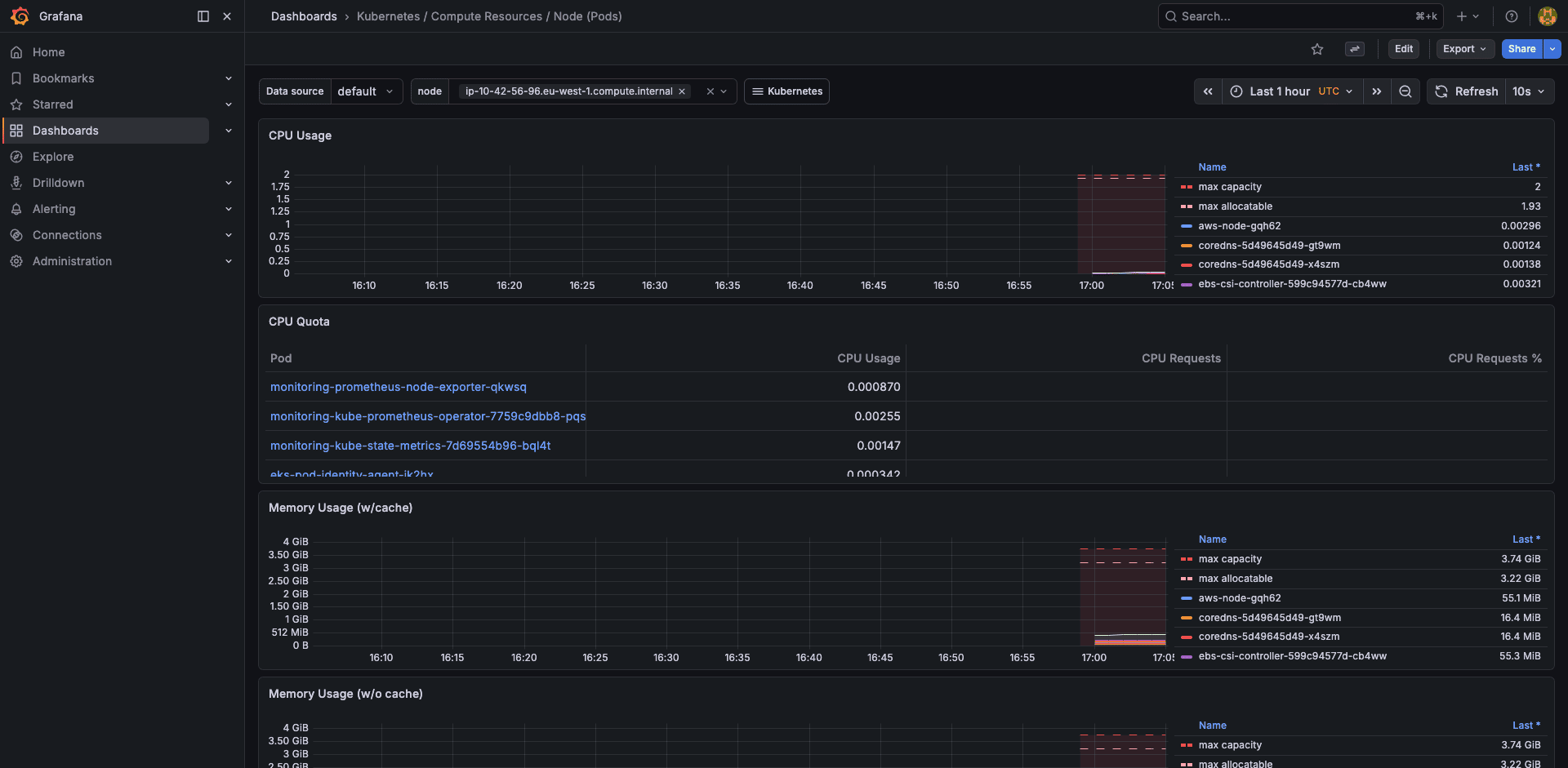Open pod monitoring-kube-state-metrics-7d69554b96-bql4t link
Screen dimensions: 1568x768
[x=410, y=446]
